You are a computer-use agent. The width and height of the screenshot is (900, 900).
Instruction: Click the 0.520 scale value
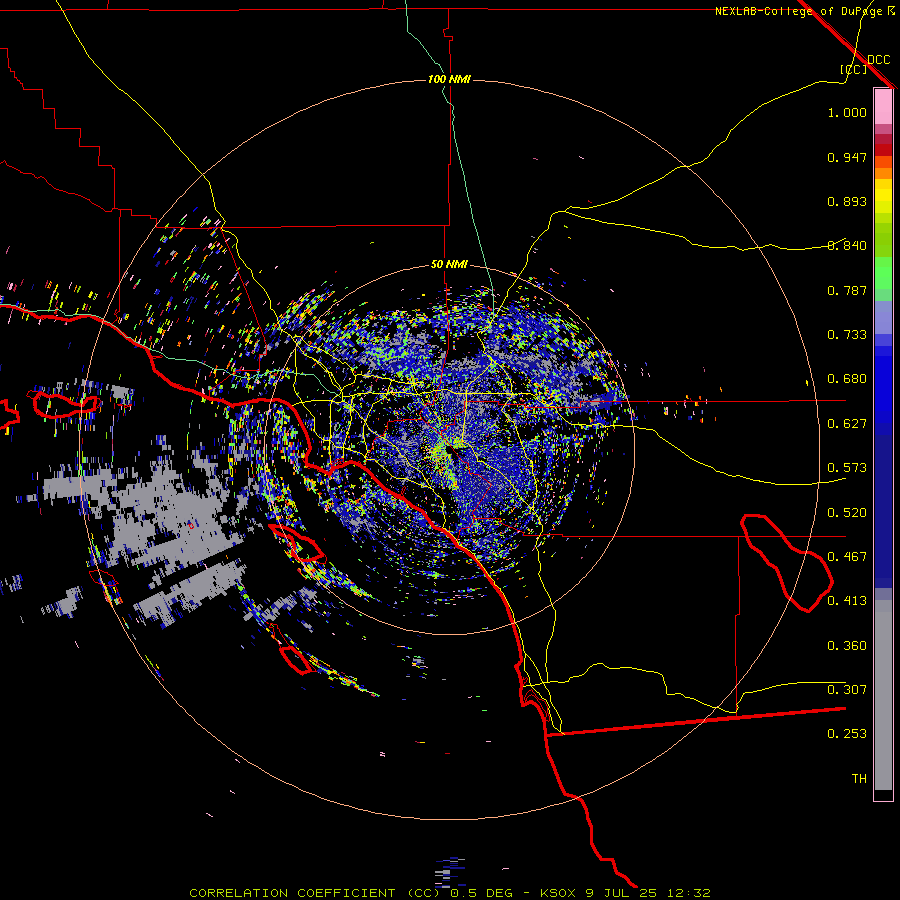pos(847,513)
